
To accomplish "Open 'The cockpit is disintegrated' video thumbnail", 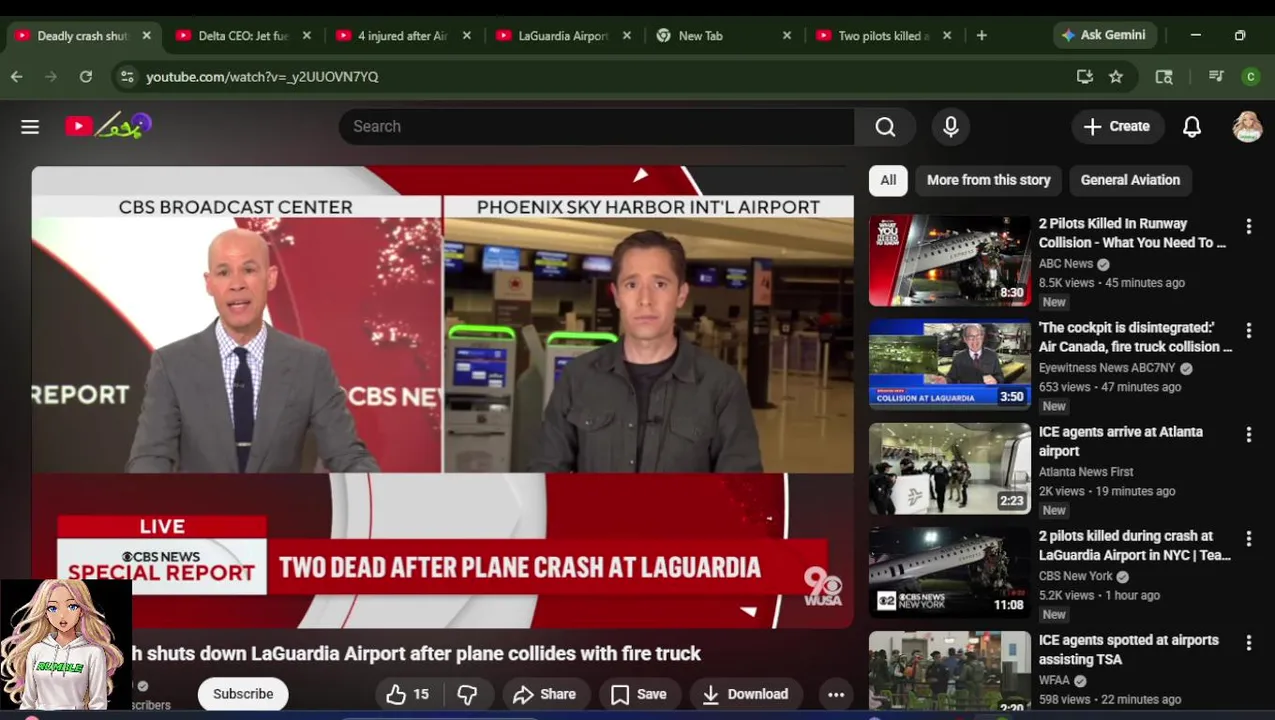I will (x=950, y=364).
